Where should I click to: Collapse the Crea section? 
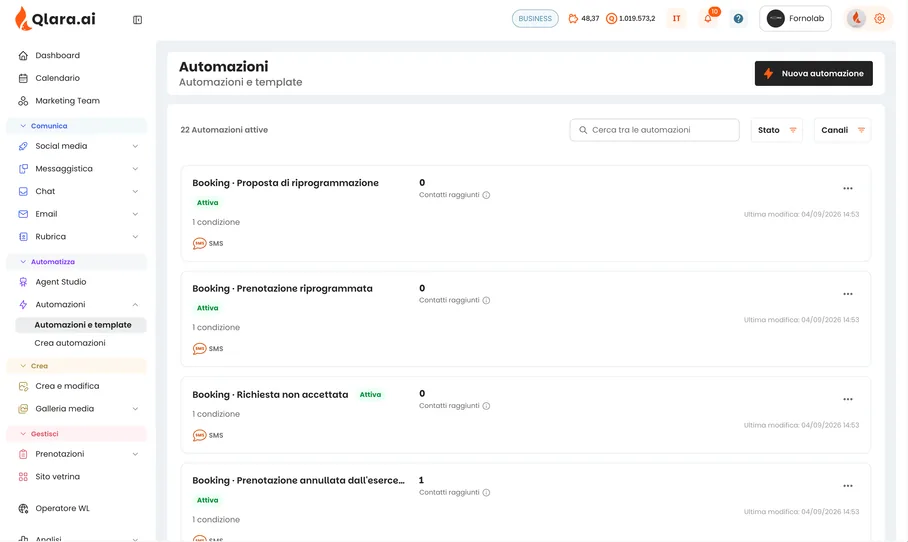tap(76, 366)
